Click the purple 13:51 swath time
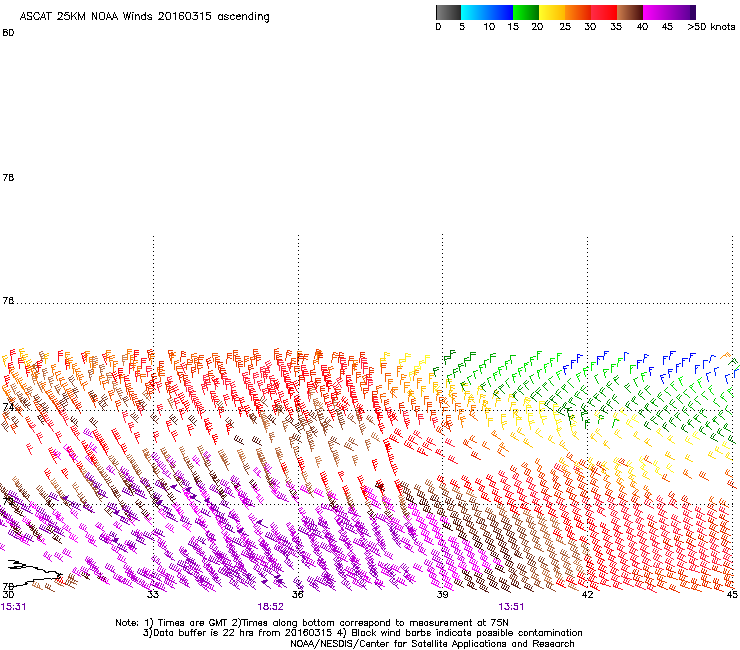 point(511,607)
